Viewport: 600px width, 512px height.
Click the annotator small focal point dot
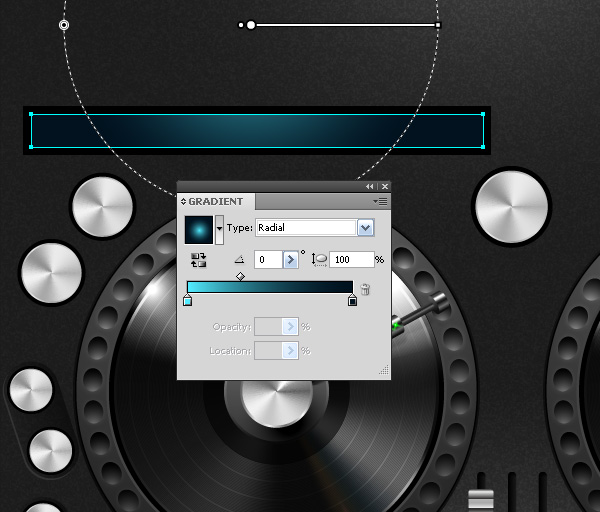241,25
